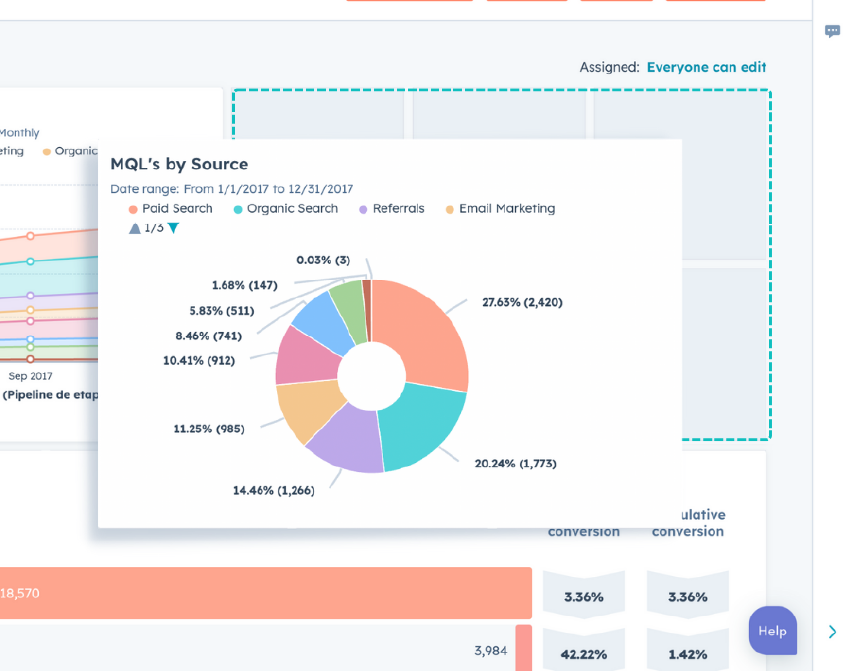
Task: Open the Help button
Action: click(772, 631)
